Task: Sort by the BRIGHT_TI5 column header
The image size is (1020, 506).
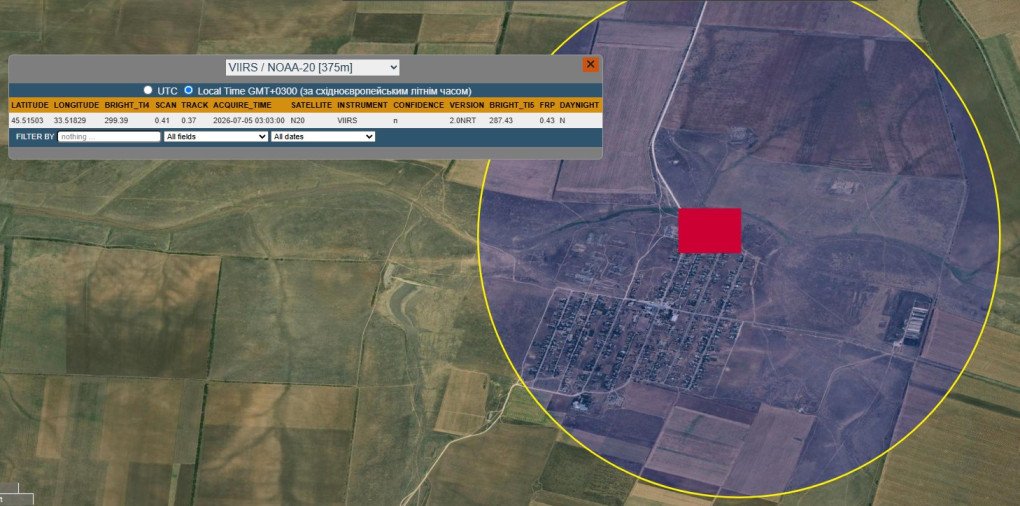Action: (512, 105)
